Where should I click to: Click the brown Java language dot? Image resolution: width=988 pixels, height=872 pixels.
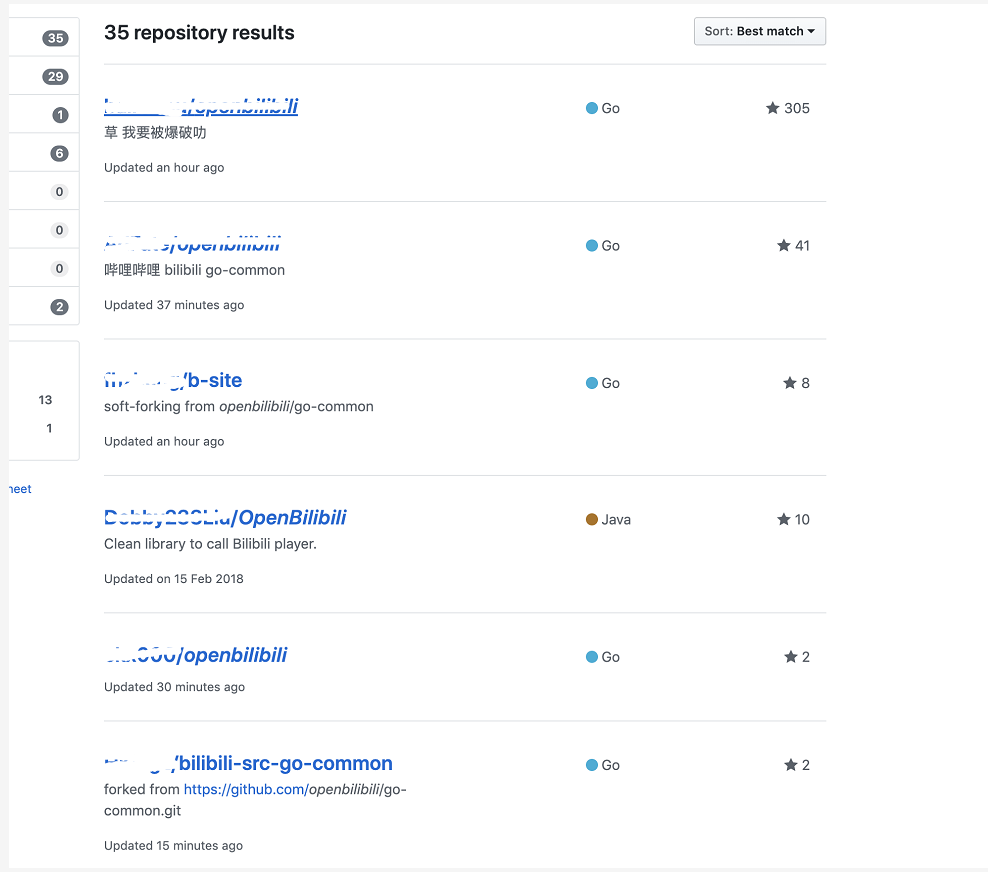coord(592,519)
